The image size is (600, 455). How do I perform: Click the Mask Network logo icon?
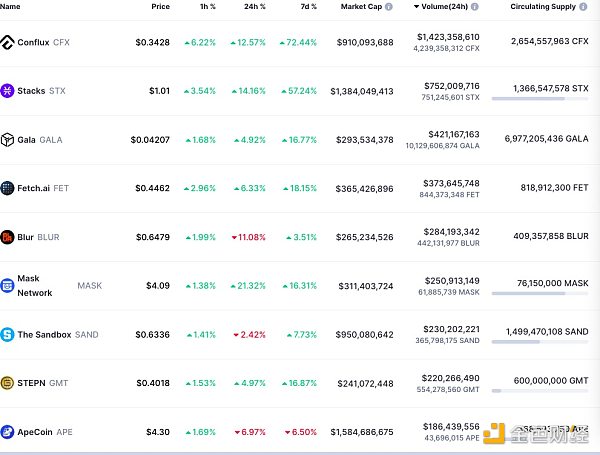tap(8, 286)
